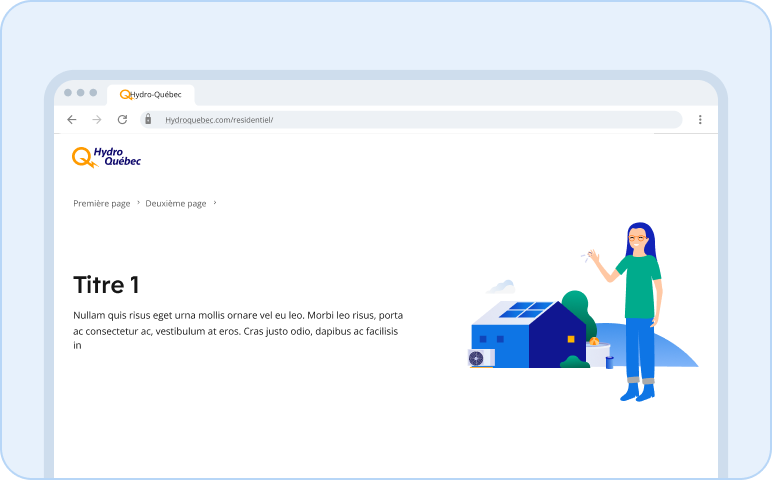
Task: Open the three-dot browser menu
Action: [700, 120]
